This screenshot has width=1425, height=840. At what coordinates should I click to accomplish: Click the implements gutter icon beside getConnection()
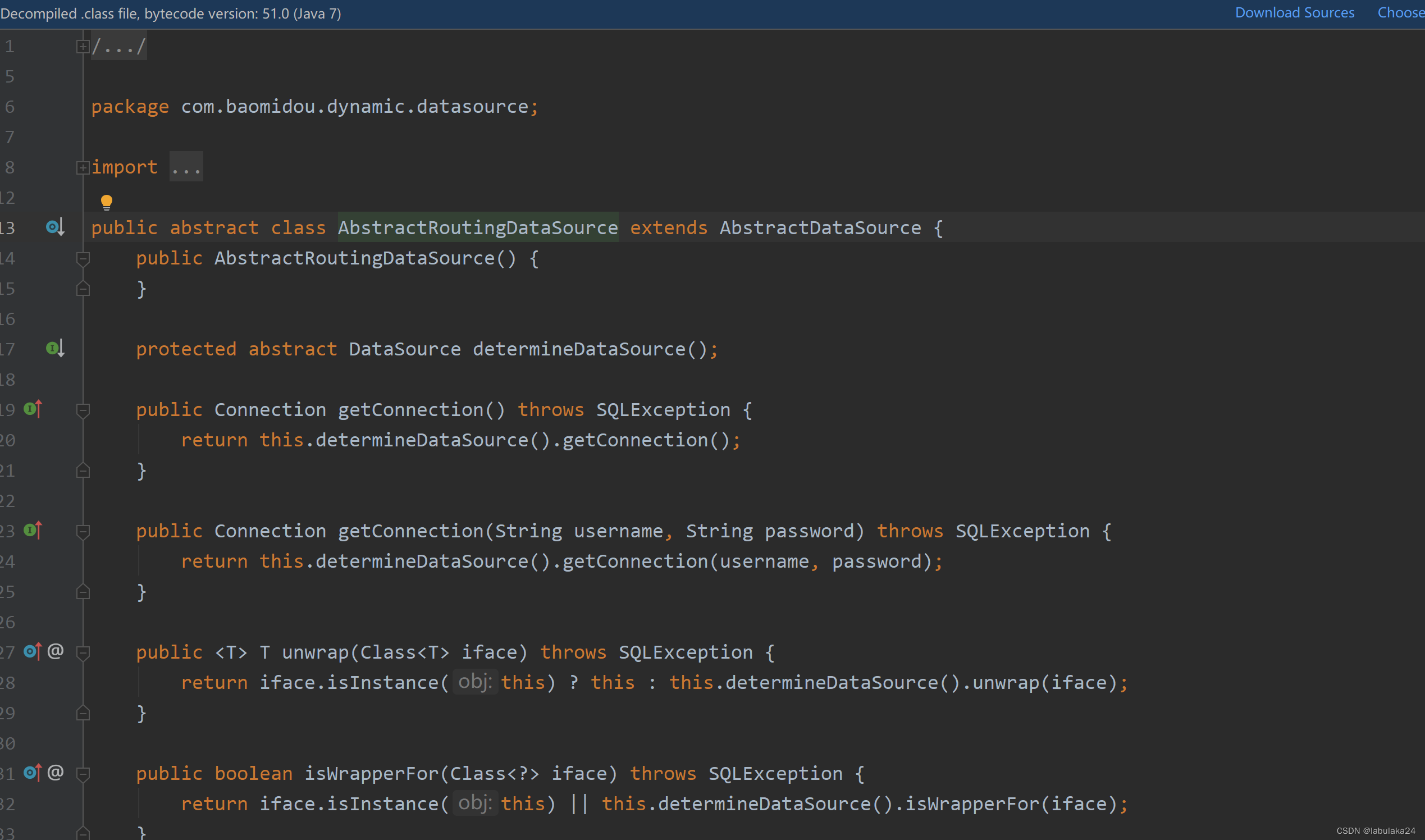pyautogui.click(x=32, y=409)
